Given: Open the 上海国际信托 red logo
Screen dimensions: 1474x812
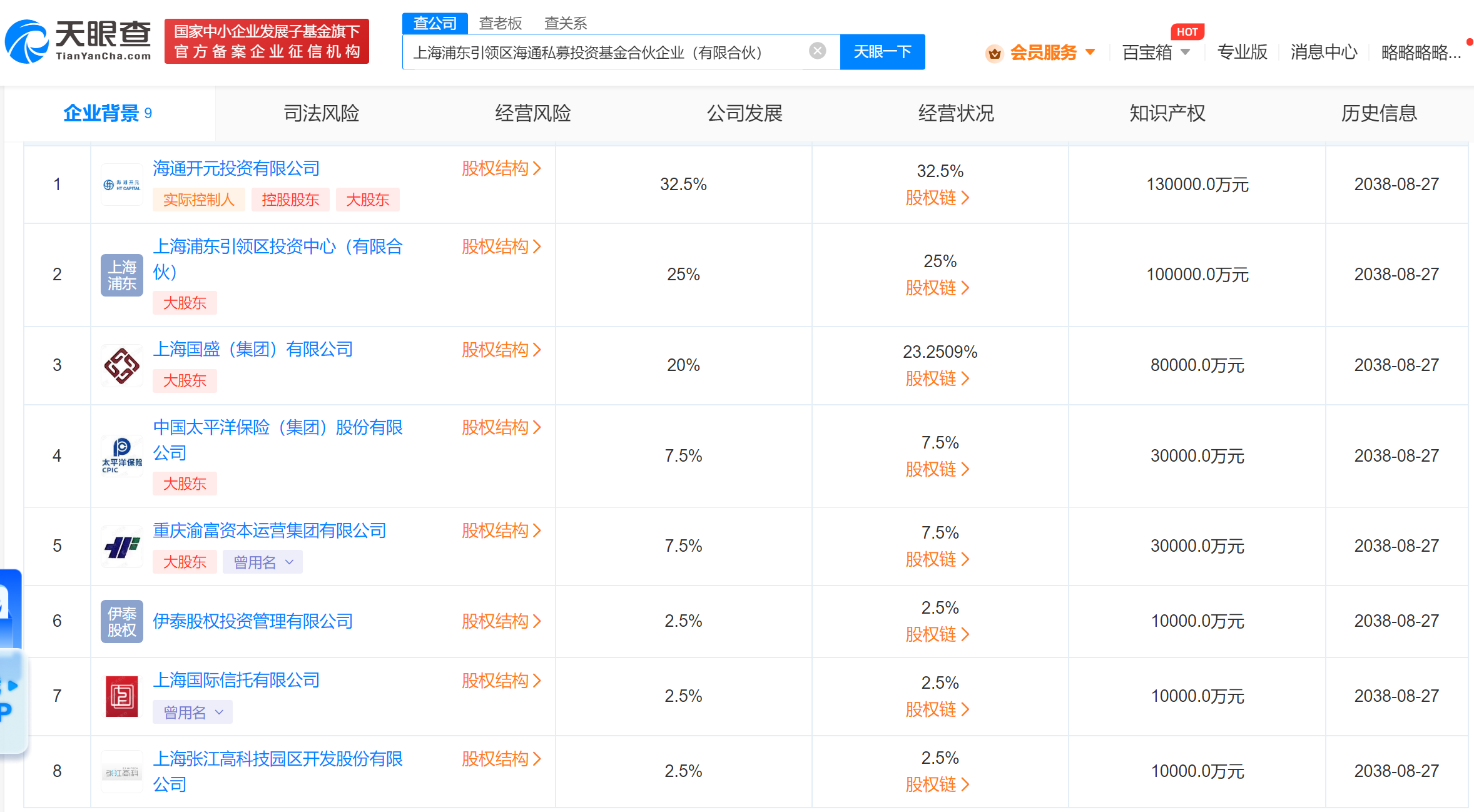Looking at the screenshot, I should pyautogui.click(x=122, y=696).
